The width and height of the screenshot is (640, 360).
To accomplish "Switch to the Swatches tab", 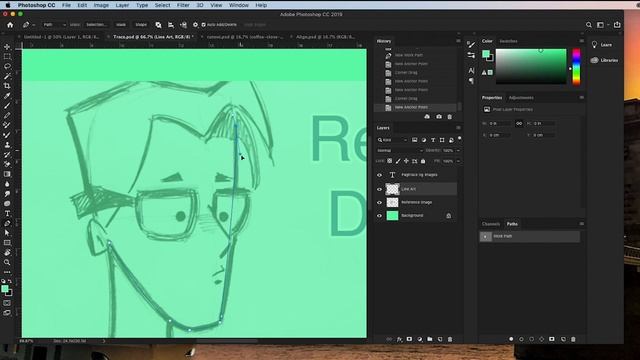I will (x=508, y=41).
